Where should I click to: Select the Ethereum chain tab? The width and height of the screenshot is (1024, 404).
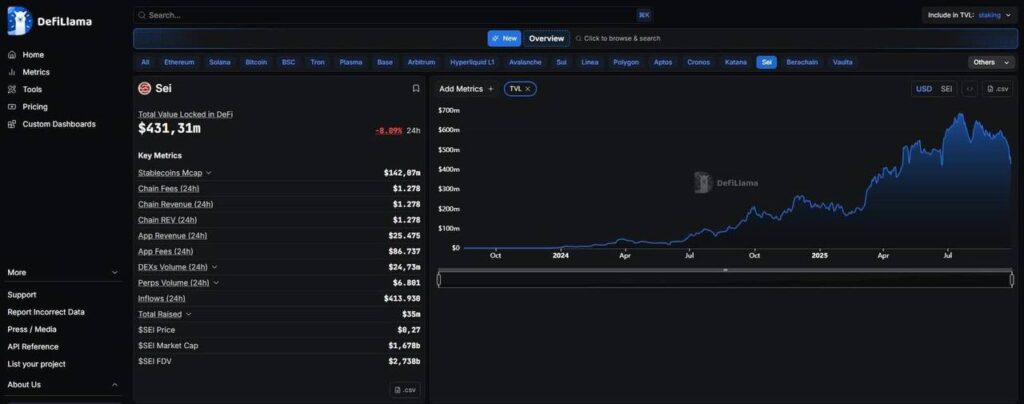point(179,62)
